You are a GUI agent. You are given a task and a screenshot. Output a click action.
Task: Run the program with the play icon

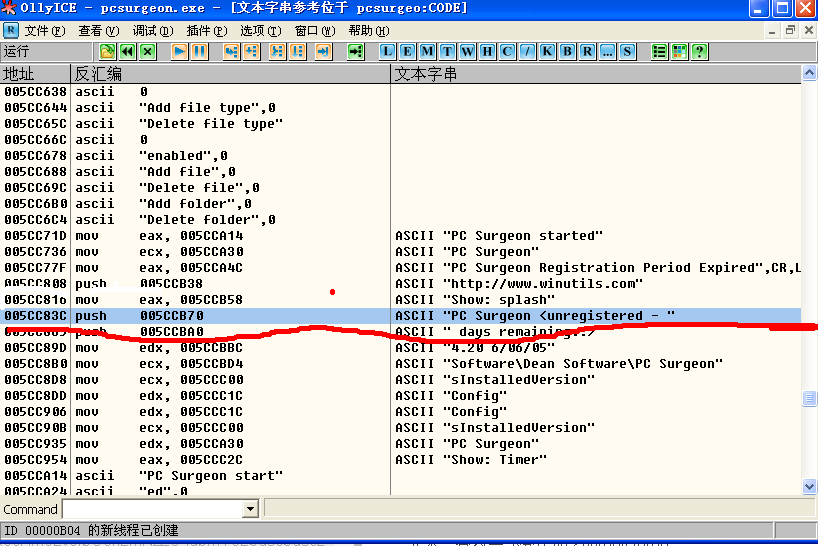click(179, 52)
